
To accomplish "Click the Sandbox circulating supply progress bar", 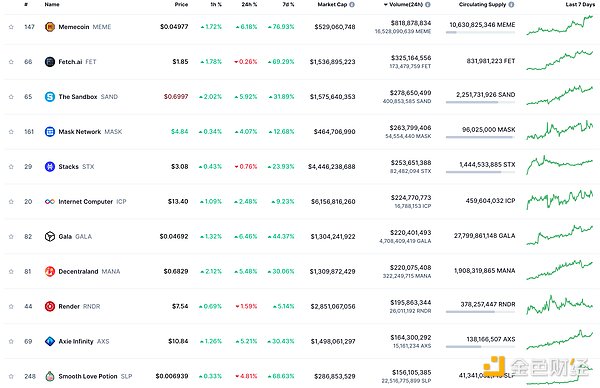I will 480,102.
